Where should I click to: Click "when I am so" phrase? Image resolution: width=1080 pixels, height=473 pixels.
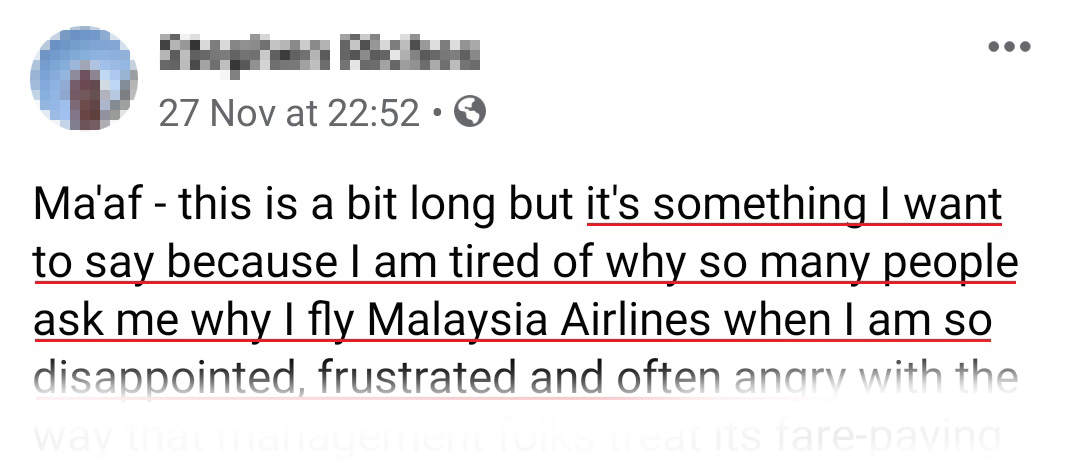pos(871,320)
